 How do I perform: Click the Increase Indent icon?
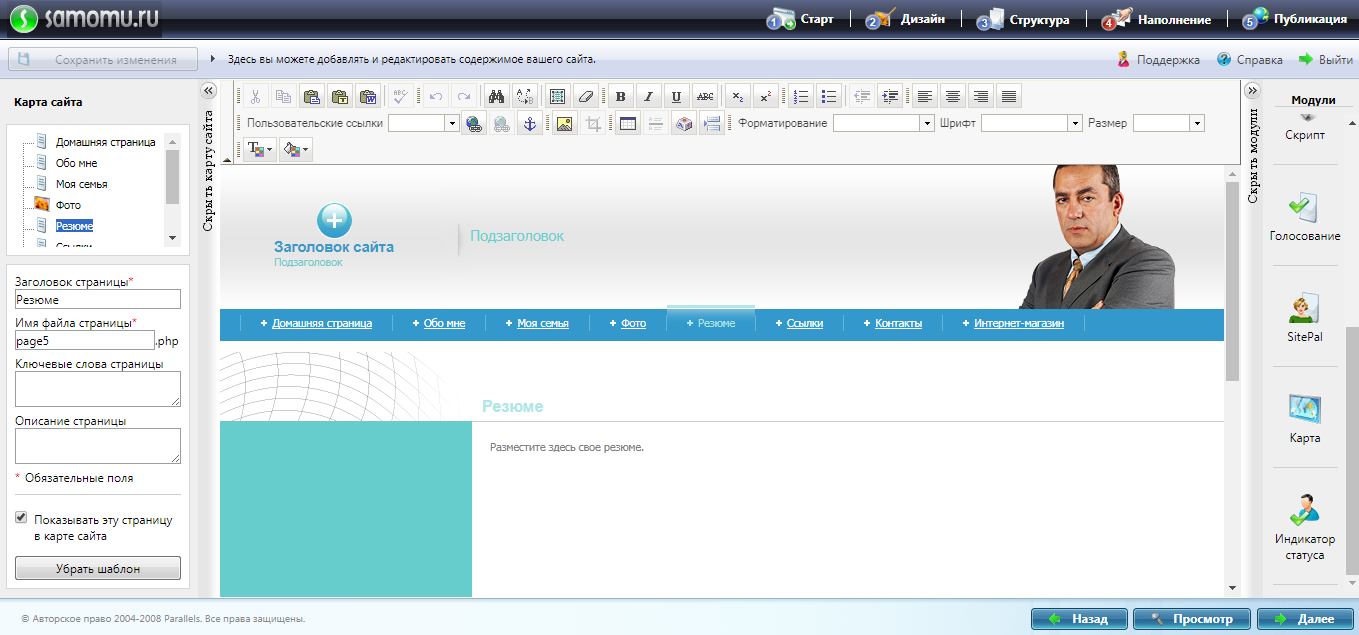click(890, 97)
